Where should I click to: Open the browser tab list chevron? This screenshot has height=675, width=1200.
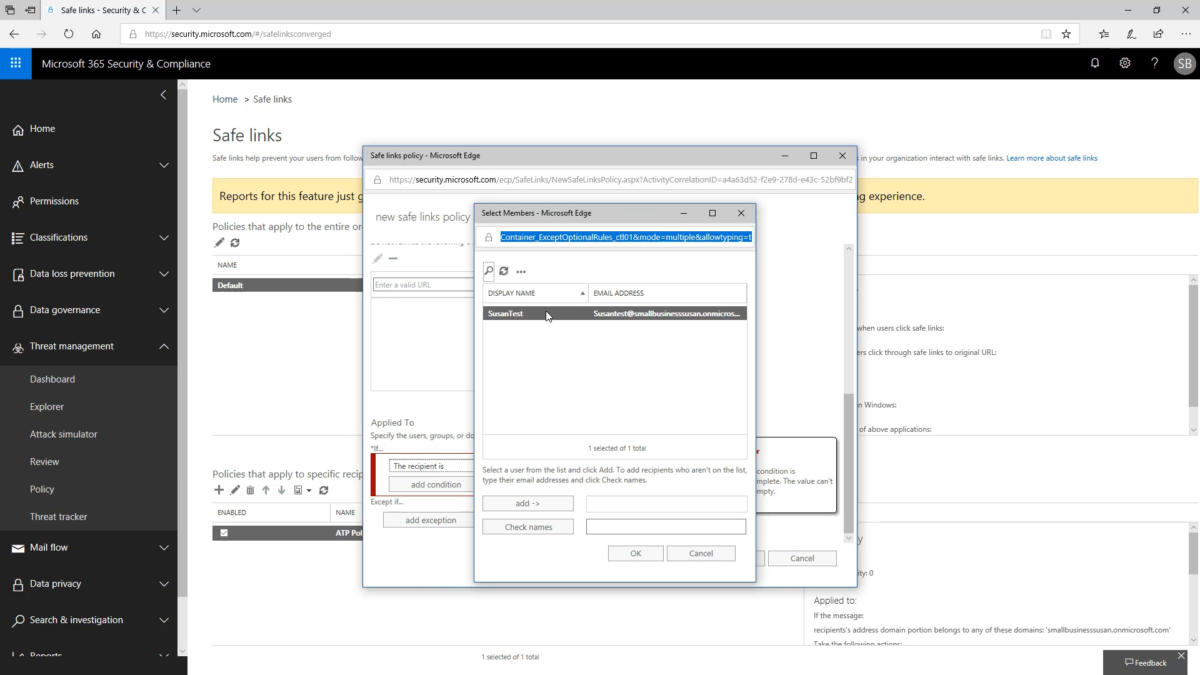pyautogui.click(x=196, y=10)
